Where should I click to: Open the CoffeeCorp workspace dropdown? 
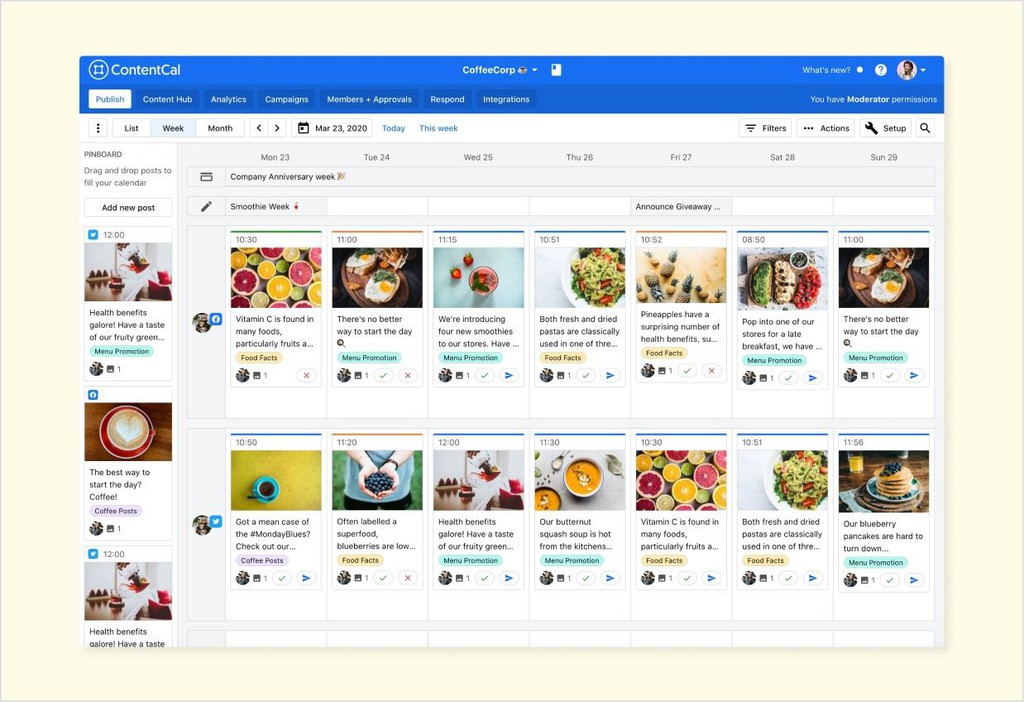[x=500, y=70]
